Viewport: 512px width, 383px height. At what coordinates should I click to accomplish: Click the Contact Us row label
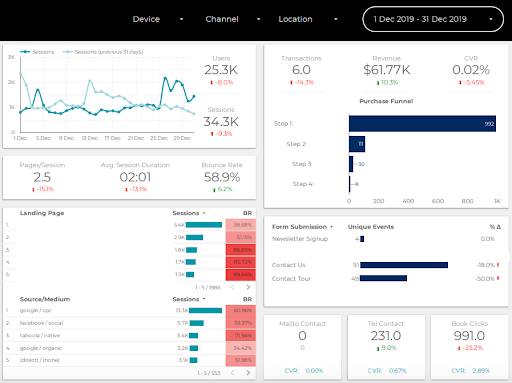coord(289,265)
